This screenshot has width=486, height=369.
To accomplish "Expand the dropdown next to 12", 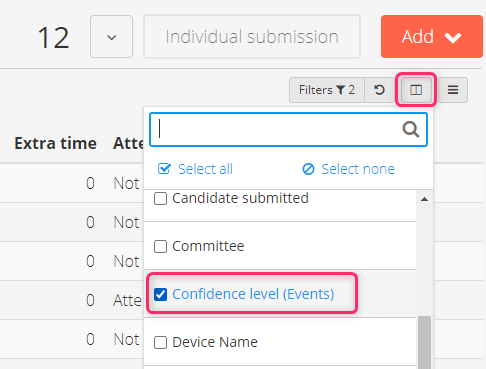I will pos(111,37).
